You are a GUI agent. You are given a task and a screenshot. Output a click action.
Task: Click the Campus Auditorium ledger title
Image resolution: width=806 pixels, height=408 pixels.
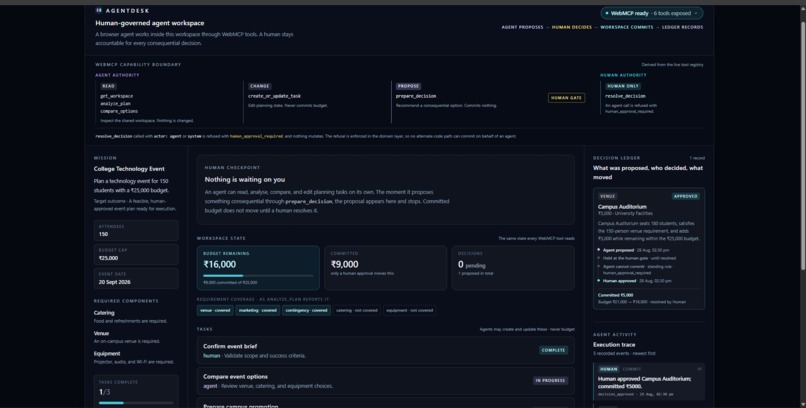(x=622, y=207)
